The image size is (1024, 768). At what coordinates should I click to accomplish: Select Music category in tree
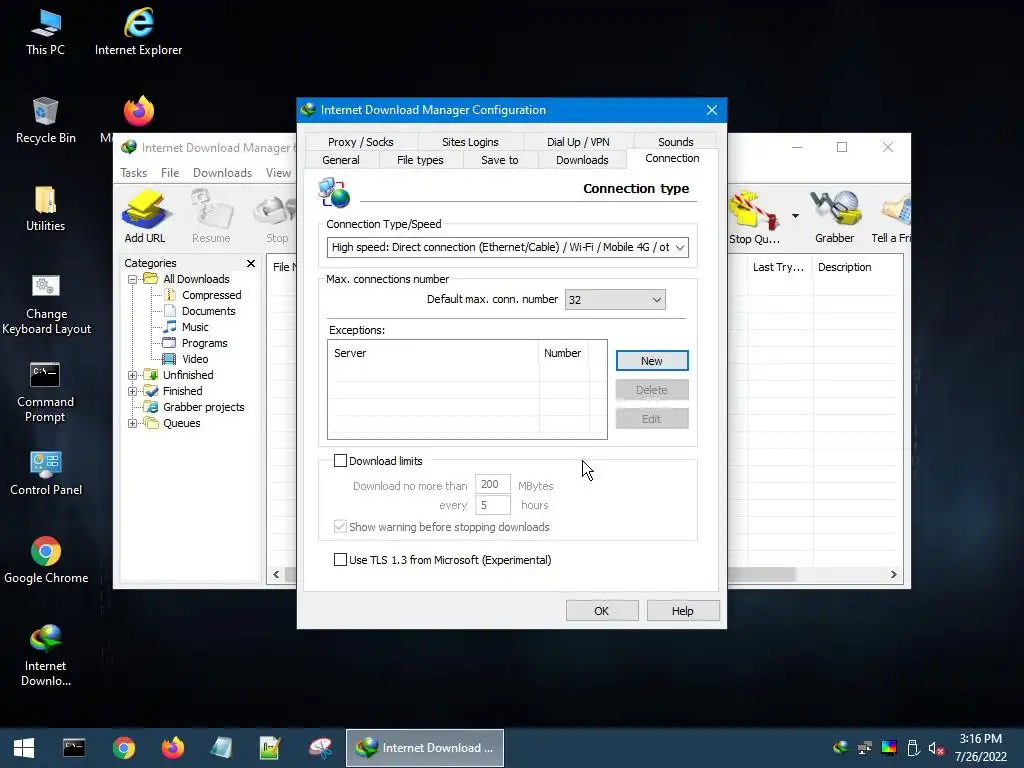coord(195,327)
